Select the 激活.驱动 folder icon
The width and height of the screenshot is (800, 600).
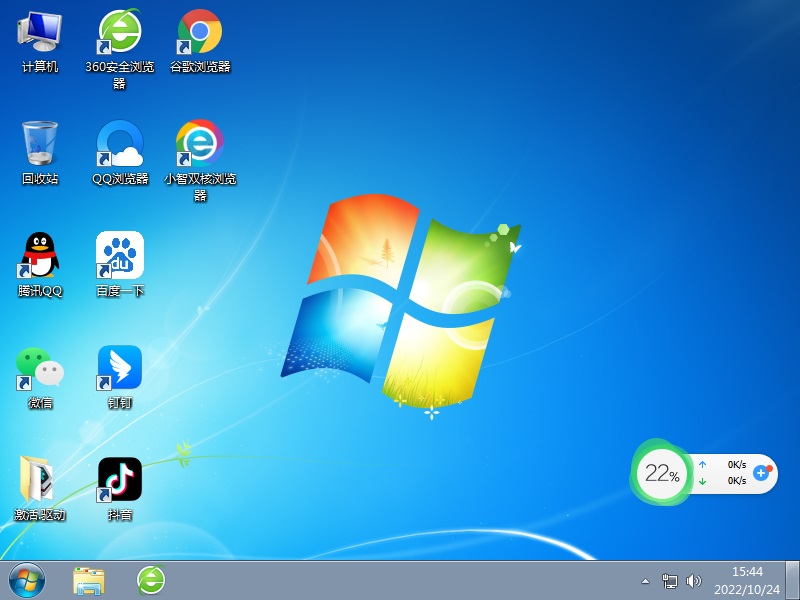(40, 489)
